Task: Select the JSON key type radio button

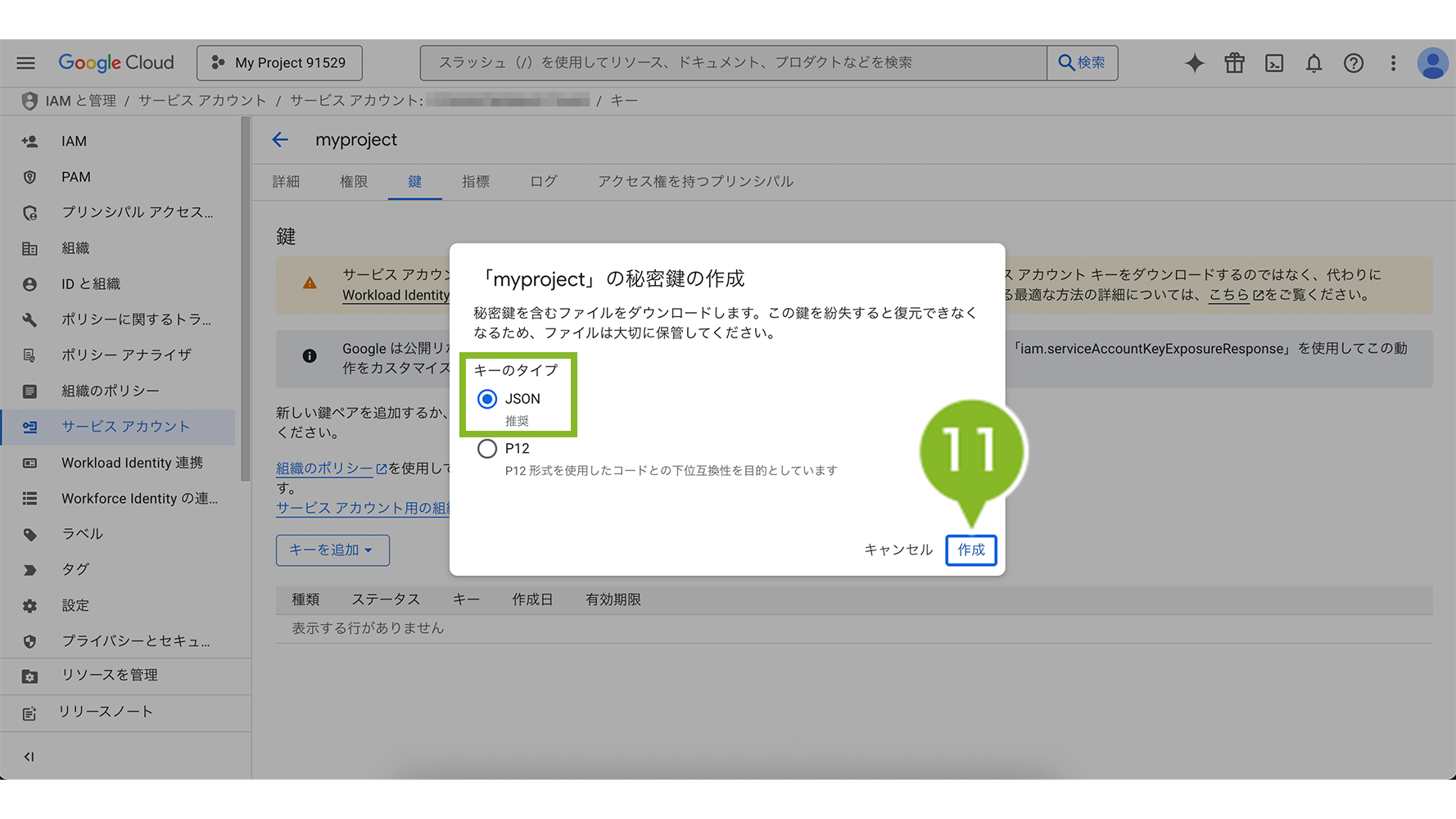Action: 487,399
